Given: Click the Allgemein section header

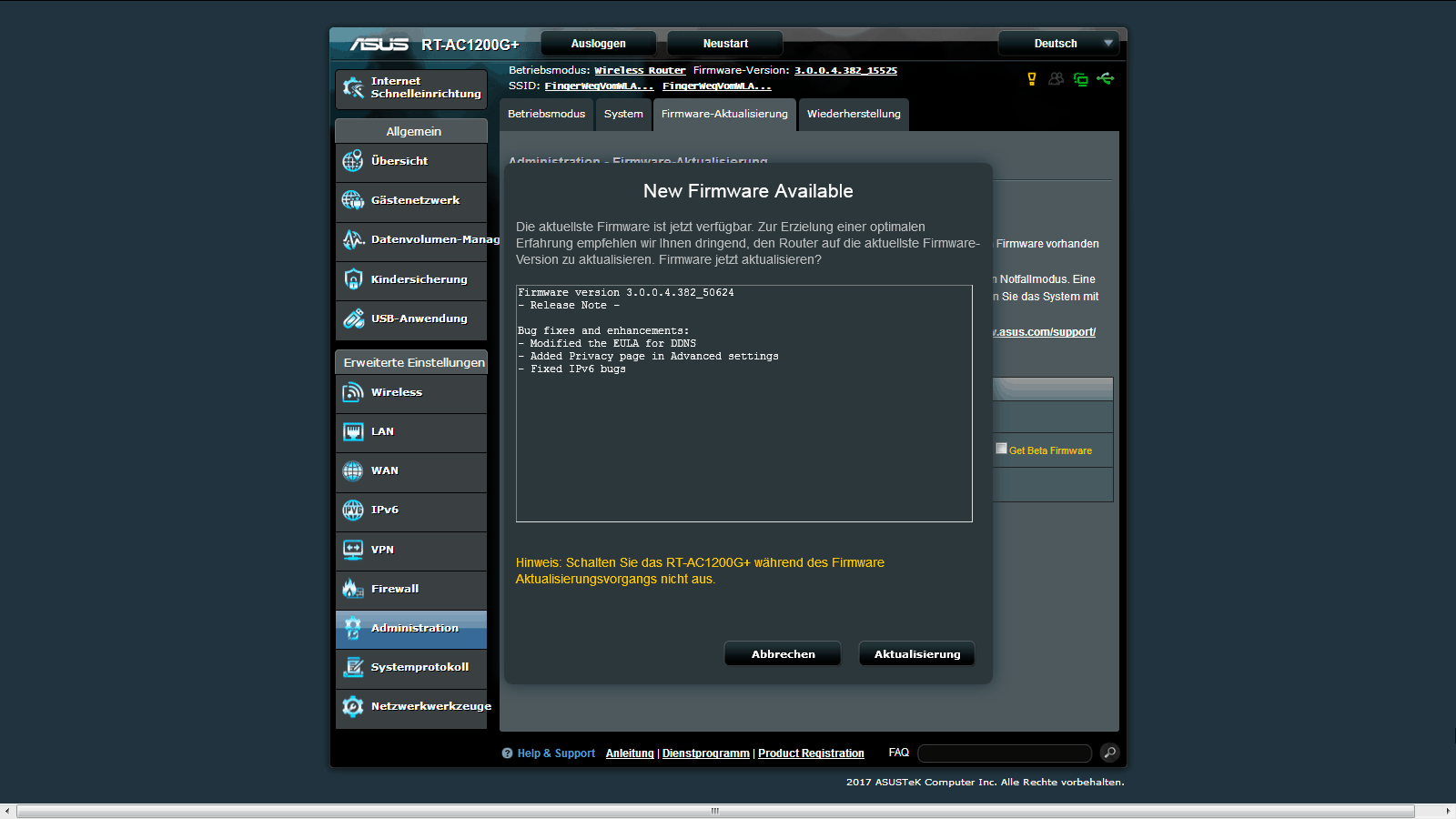Looking at the screenshot, I should 411,131.
